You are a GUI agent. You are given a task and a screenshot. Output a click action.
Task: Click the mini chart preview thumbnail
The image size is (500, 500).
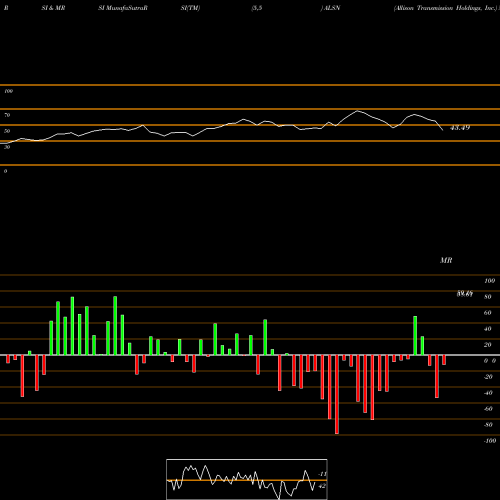tap(247, 479)
